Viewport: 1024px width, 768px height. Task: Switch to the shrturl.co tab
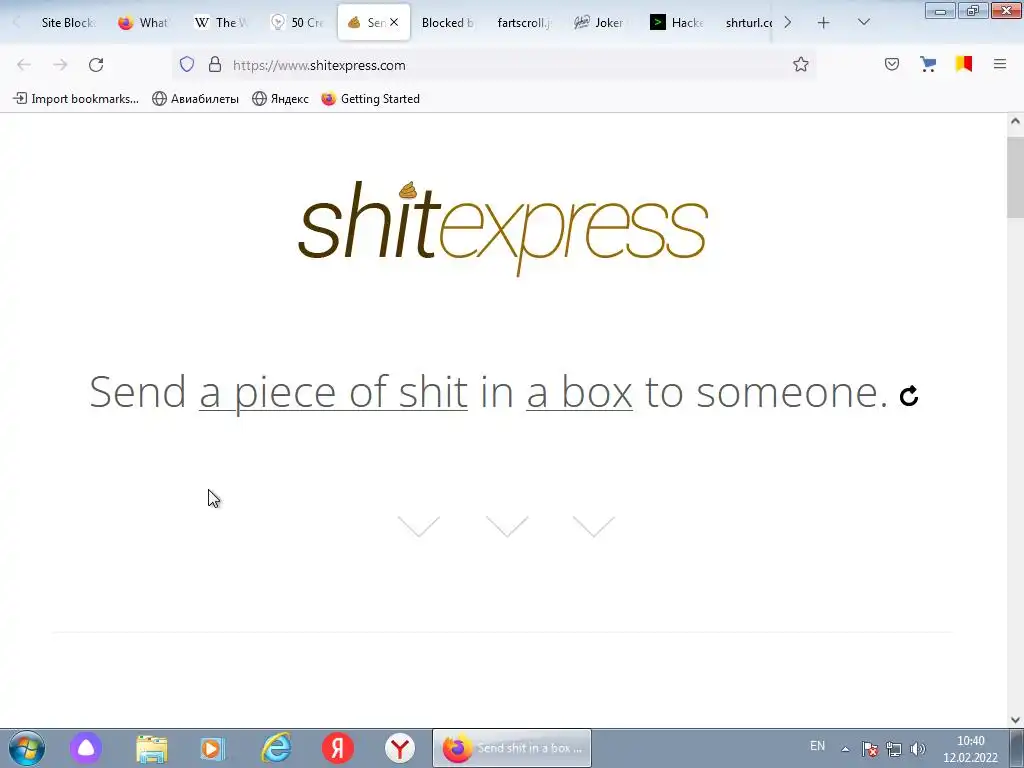[747, 23]
